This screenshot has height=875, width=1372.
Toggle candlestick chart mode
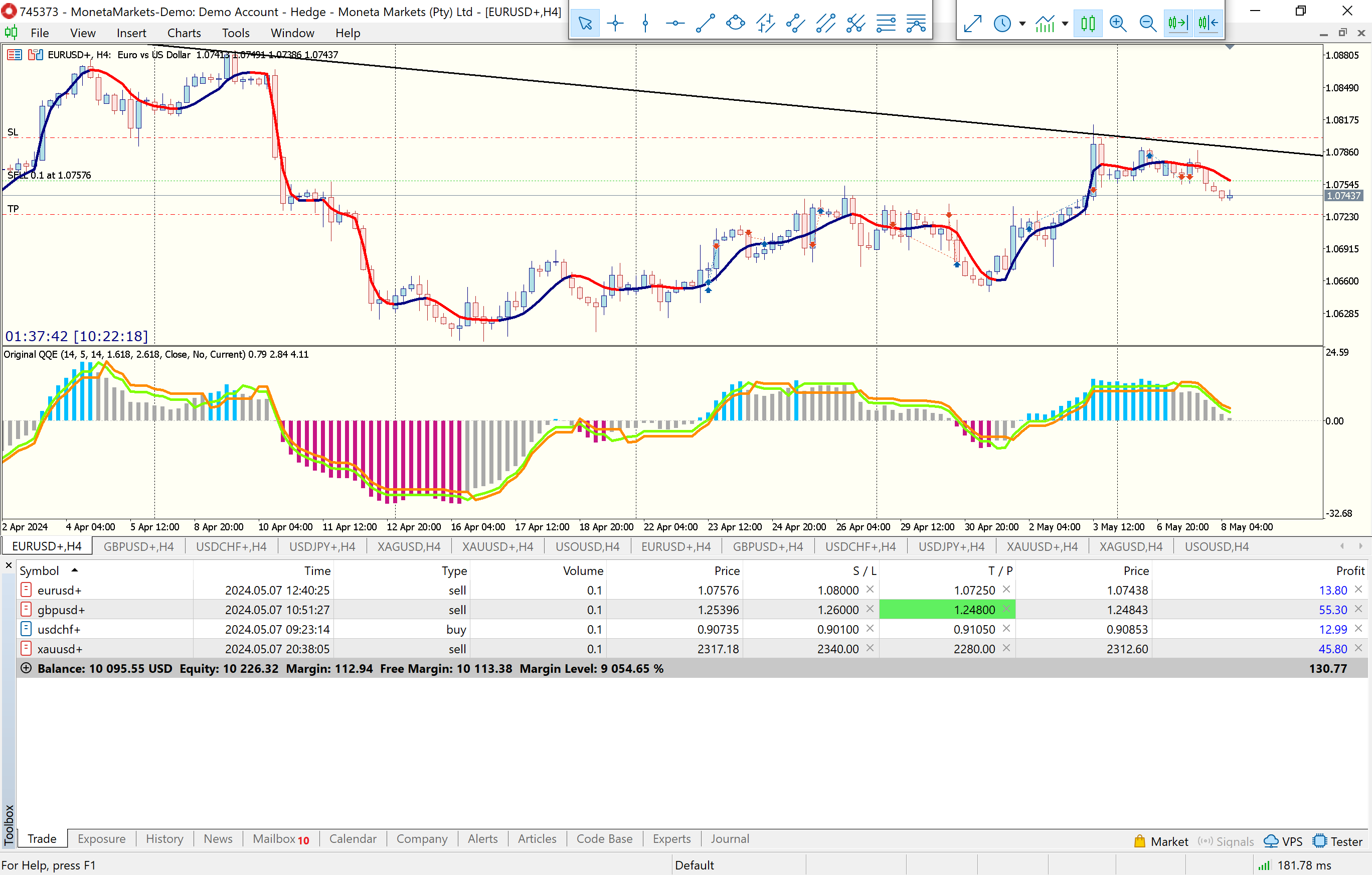(x=1088, y=24)
